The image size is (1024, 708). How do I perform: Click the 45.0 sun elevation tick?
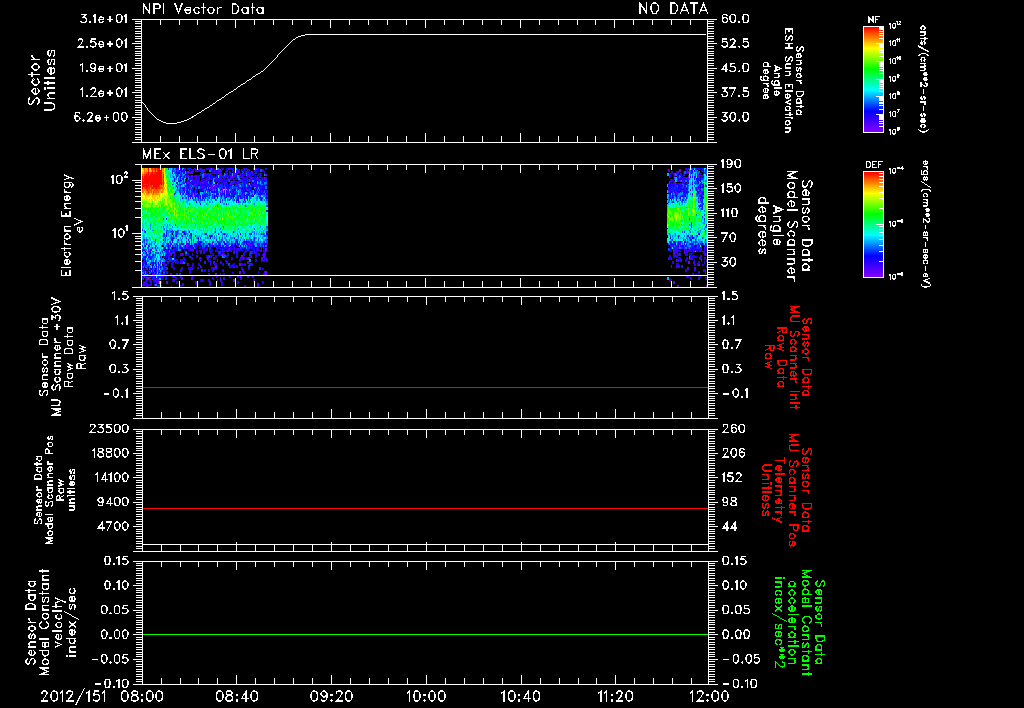(735, 68)
